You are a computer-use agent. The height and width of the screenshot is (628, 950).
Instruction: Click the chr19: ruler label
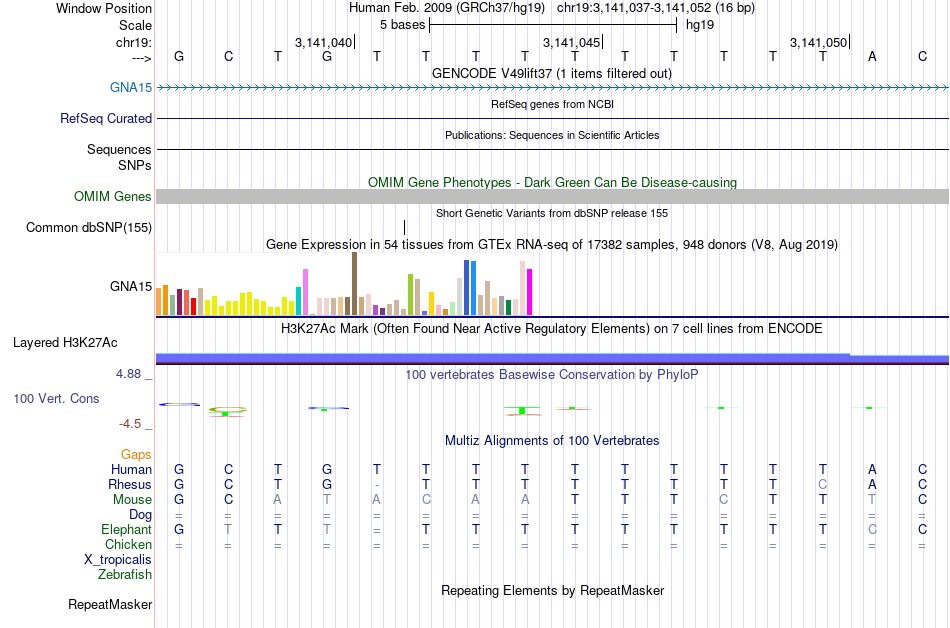coord(134,42)
